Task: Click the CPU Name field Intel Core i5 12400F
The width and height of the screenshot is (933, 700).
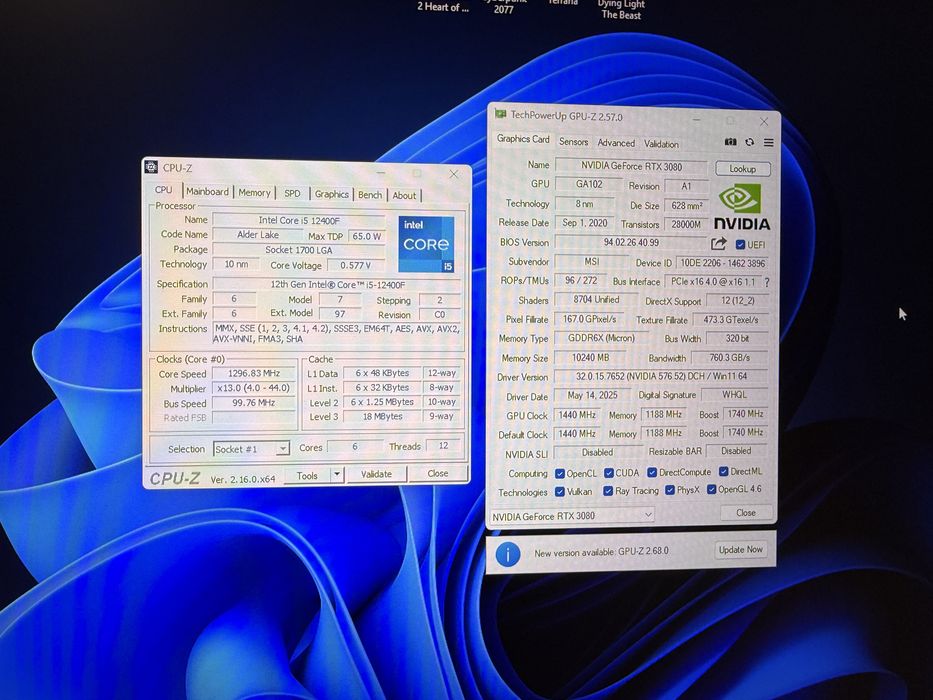Action: [299, 220]
